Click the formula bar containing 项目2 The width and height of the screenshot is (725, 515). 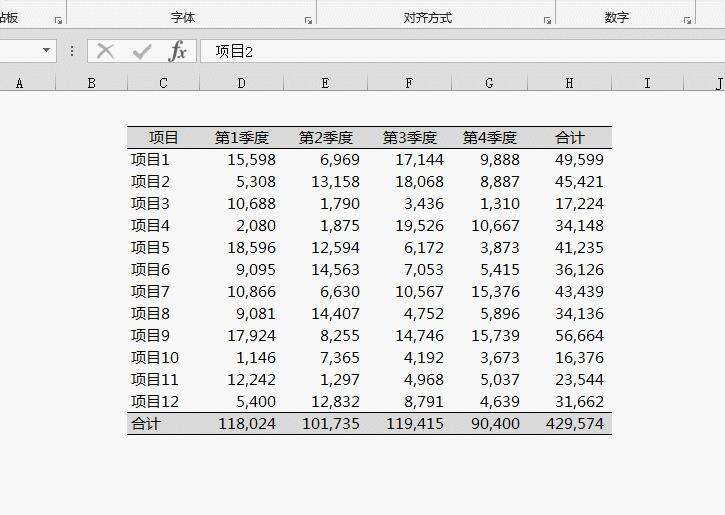coord(462,51)
